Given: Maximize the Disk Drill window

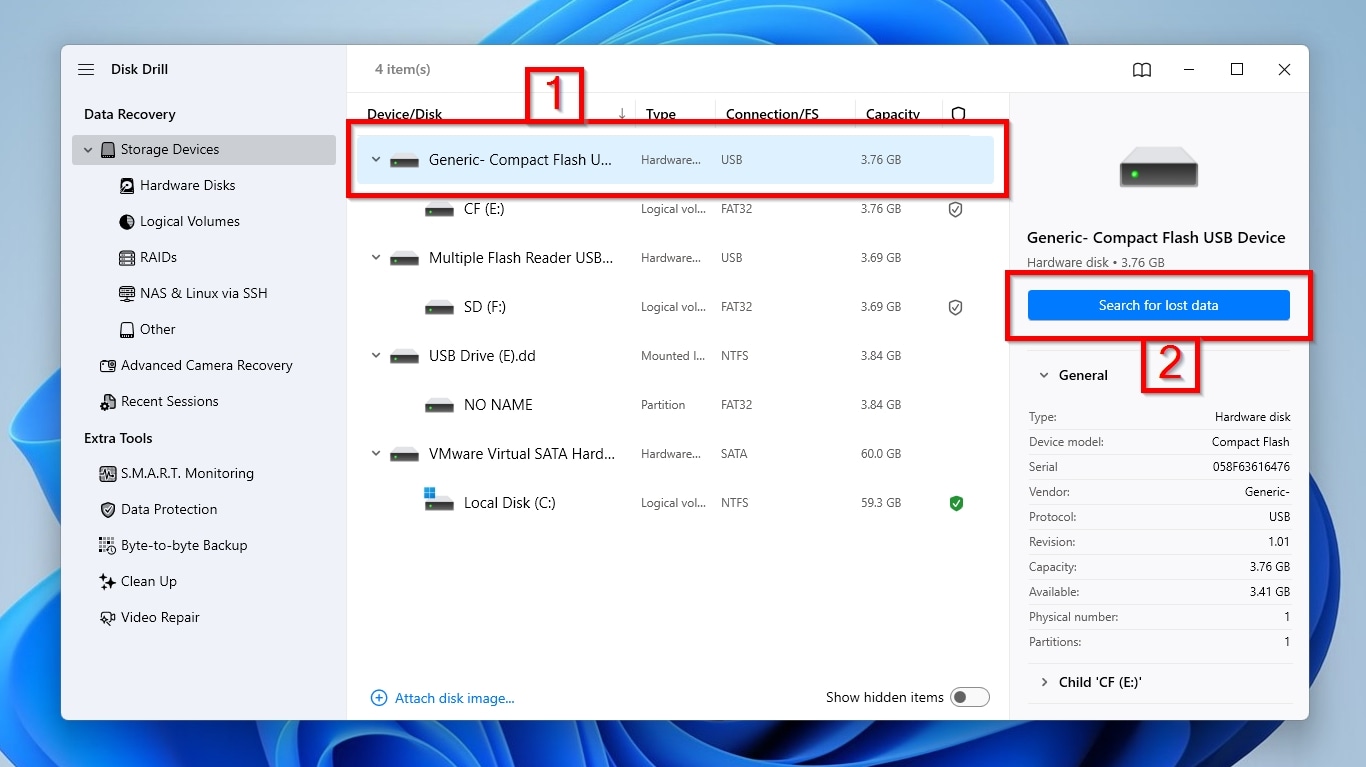Looking at the screenshot, I should pyautogui.click(x=1237, y=69).
